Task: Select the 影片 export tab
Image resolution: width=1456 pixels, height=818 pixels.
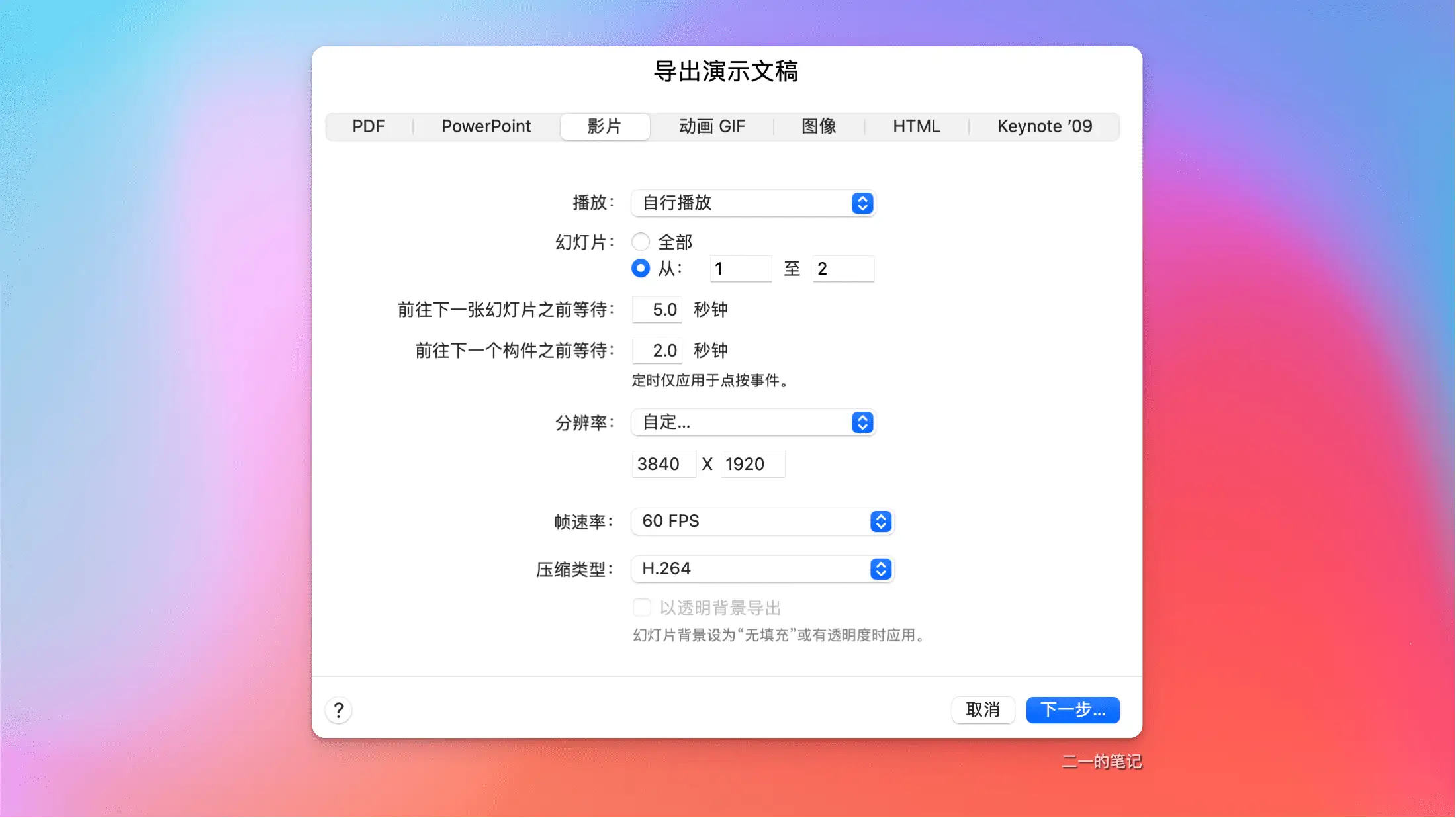Action: point(604,126)
